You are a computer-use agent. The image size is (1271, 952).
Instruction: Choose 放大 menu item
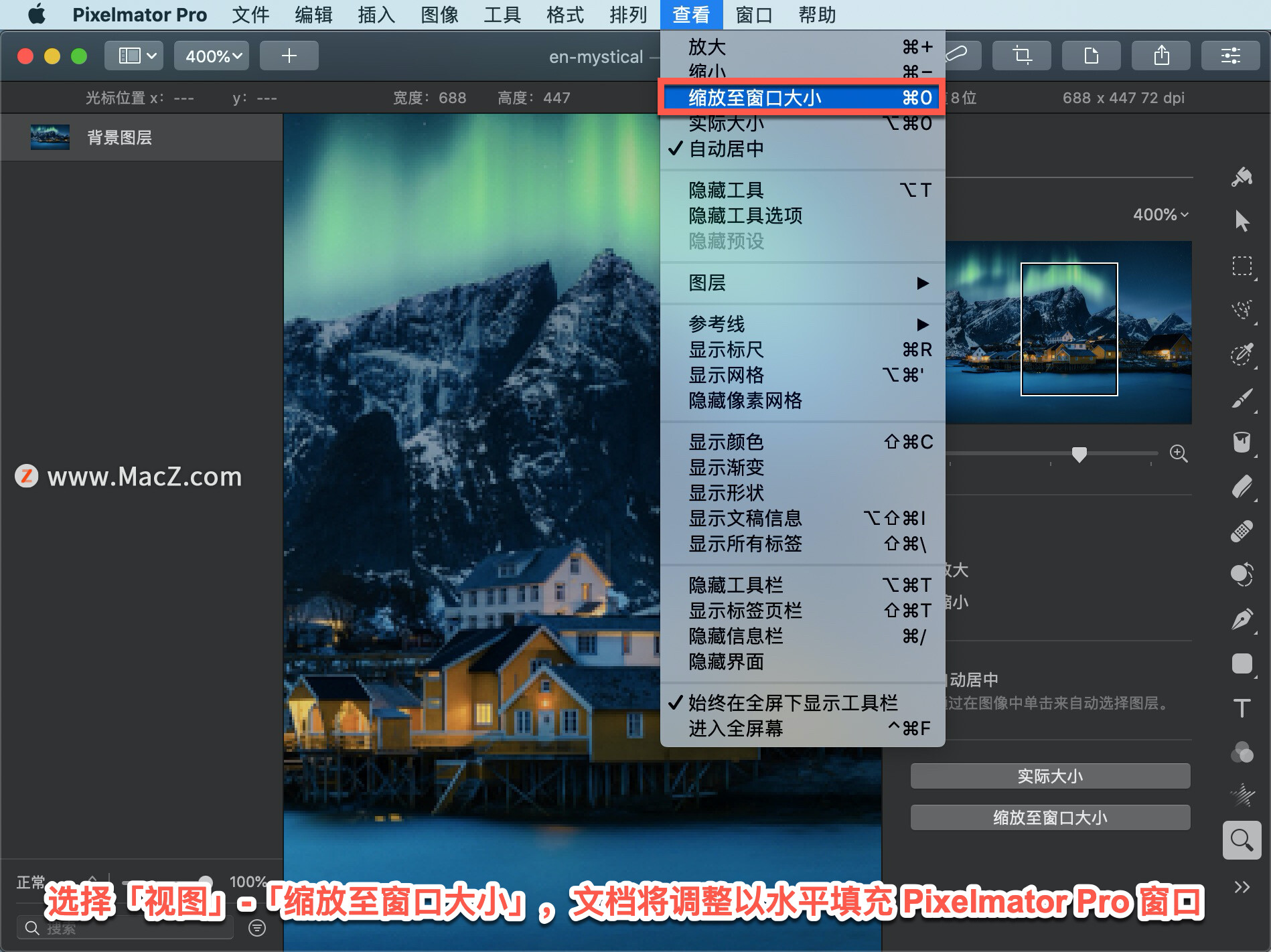pos(802,47)
